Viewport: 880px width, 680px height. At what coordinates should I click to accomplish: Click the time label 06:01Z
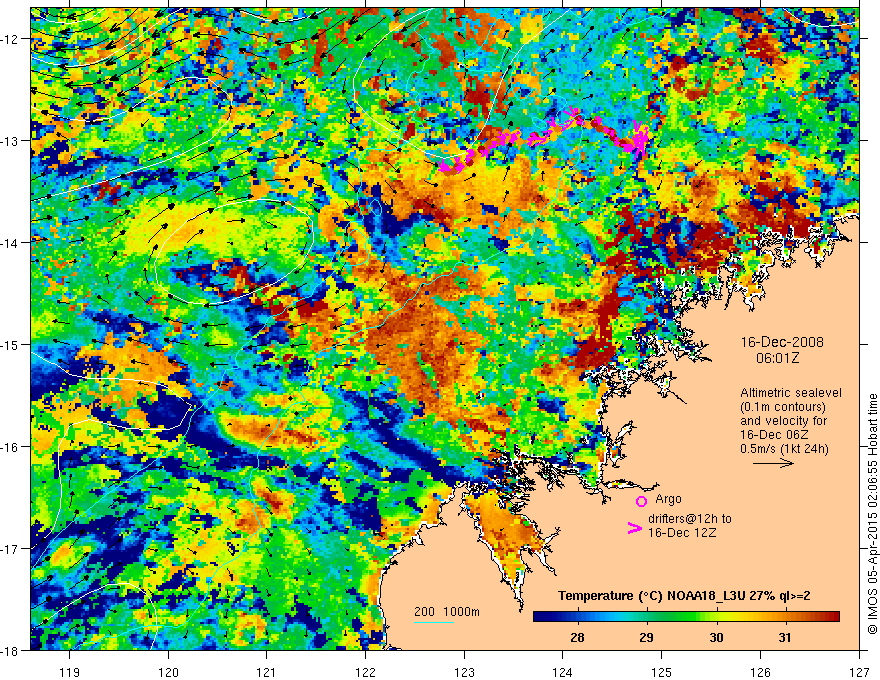pyautogui.click(x=778, y=357)
